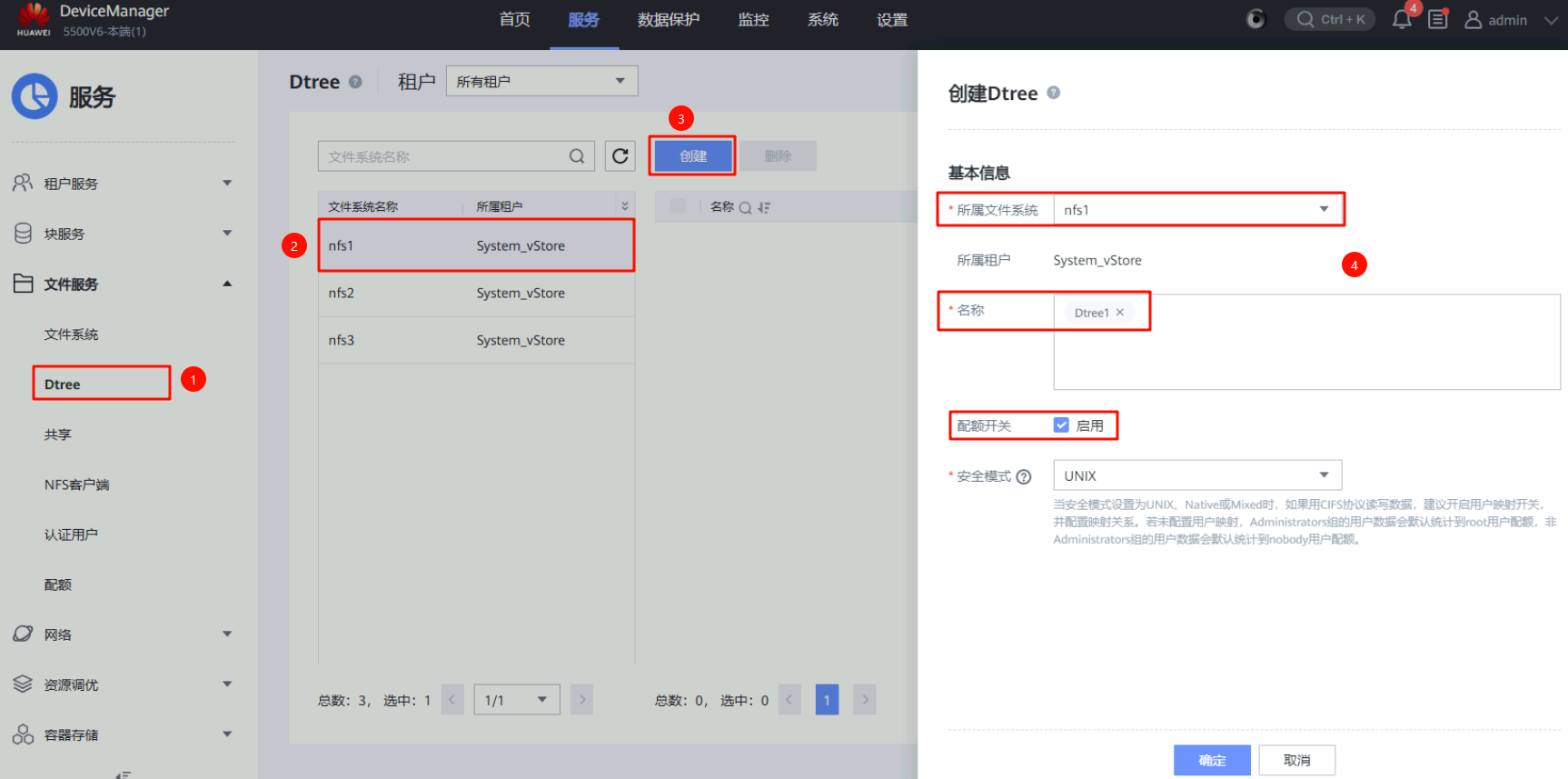This screenshot has width=1568, height=779.
Task: Click the 取消 button
Action: (1296, 760)
